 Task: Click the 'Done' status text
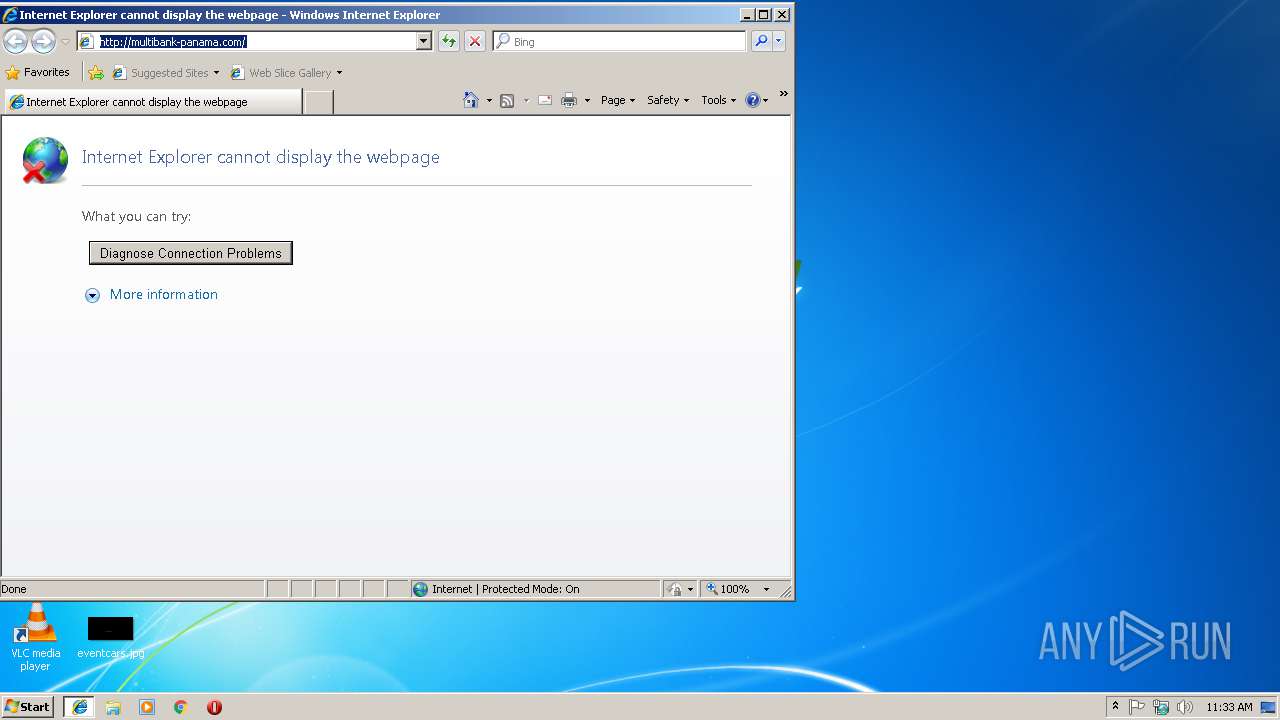(x=14, y=589)
